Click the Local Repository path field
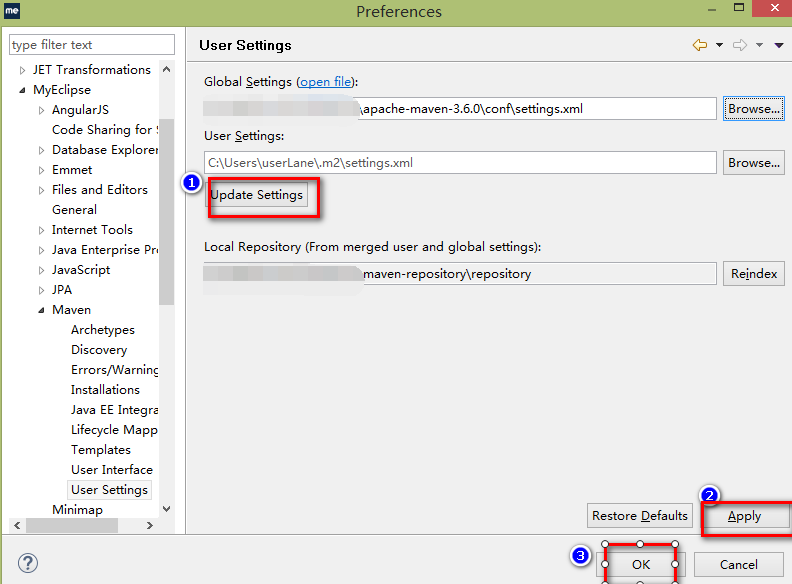The height and width of the screenshot is (584, 792). coord(460,273)
